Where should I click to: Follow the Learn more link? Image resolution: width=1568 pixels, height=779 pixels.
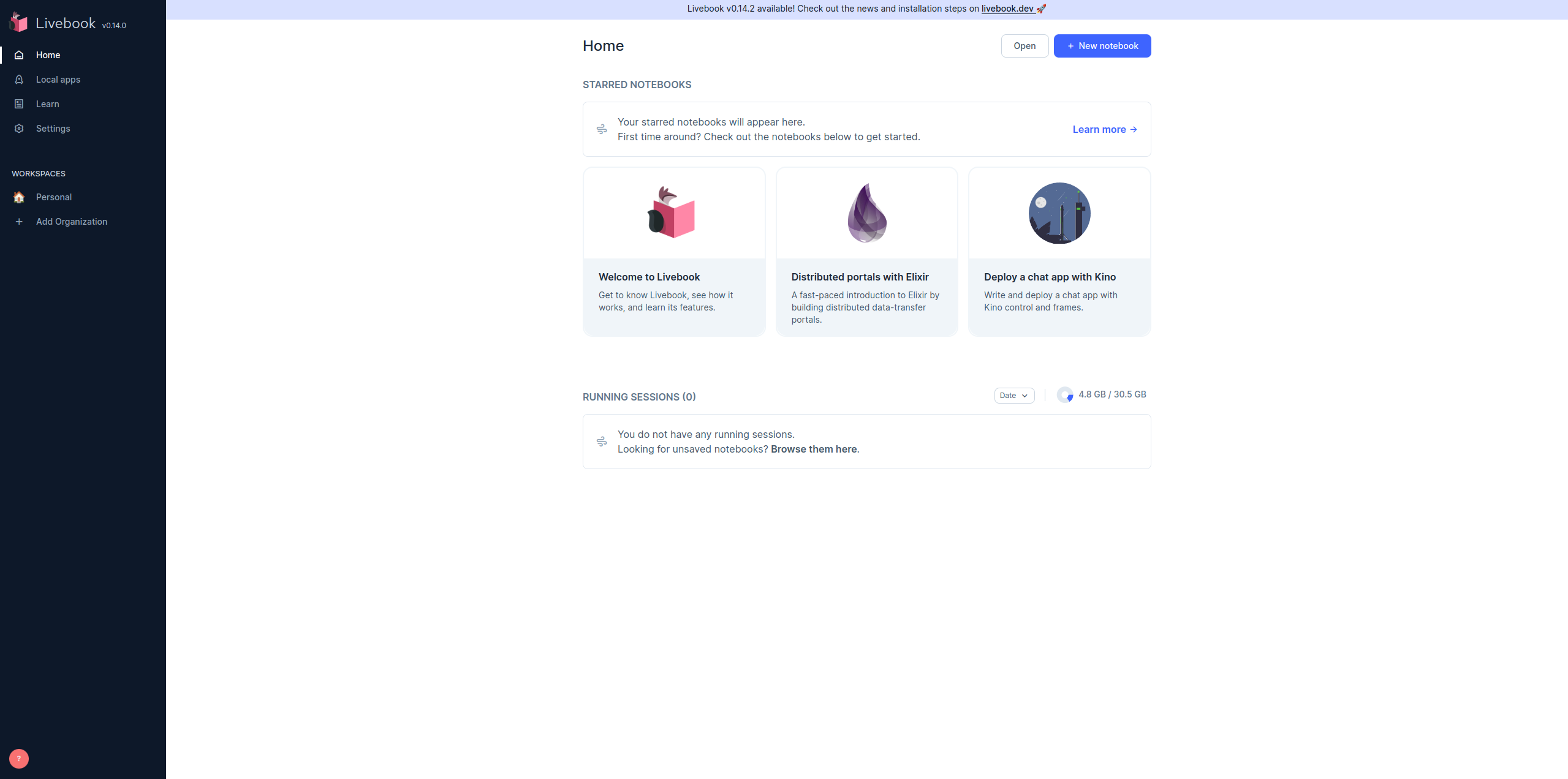pos(1105,129)
